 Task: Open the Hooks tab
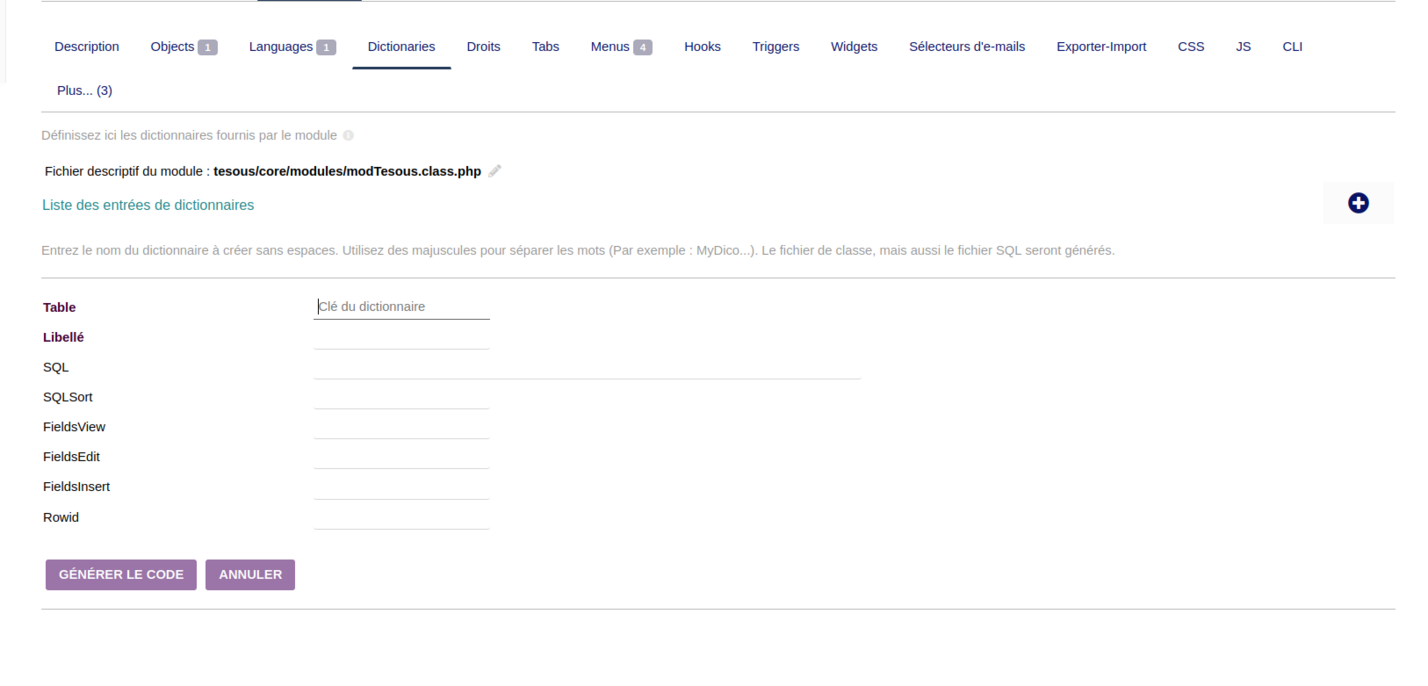[702, 46]
